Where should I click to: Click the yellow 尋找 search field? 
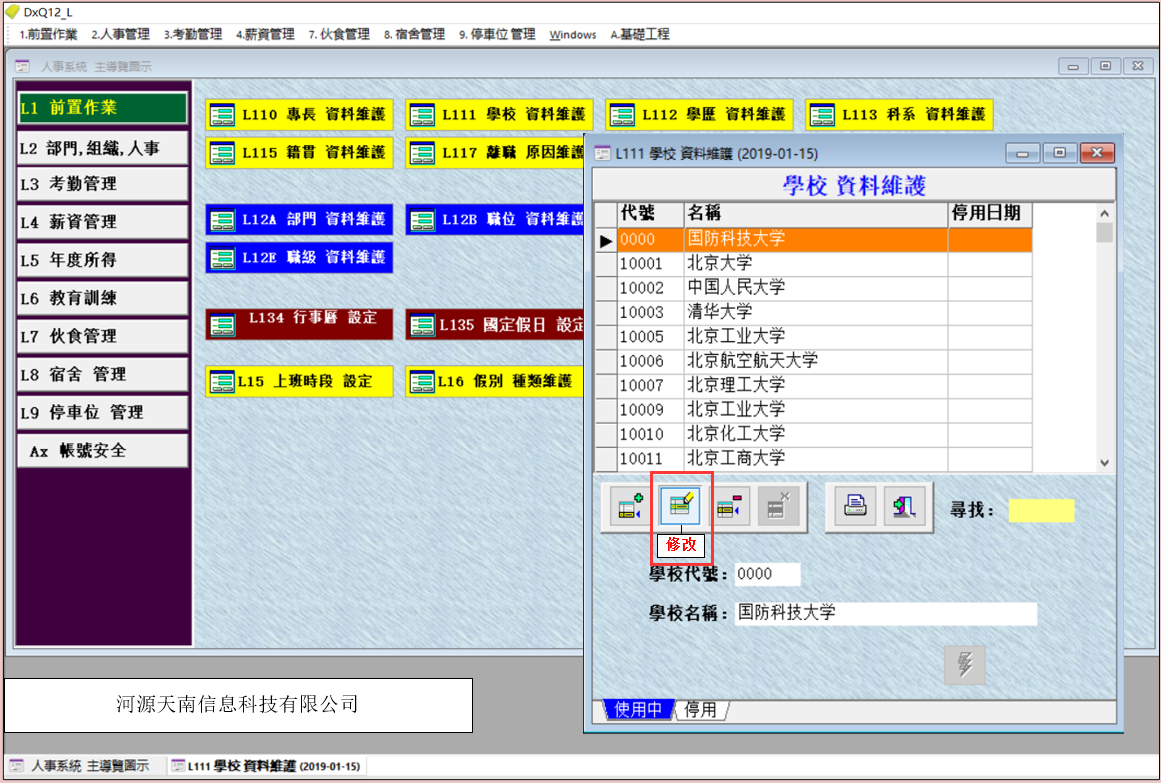click(x=1041, y=511)
